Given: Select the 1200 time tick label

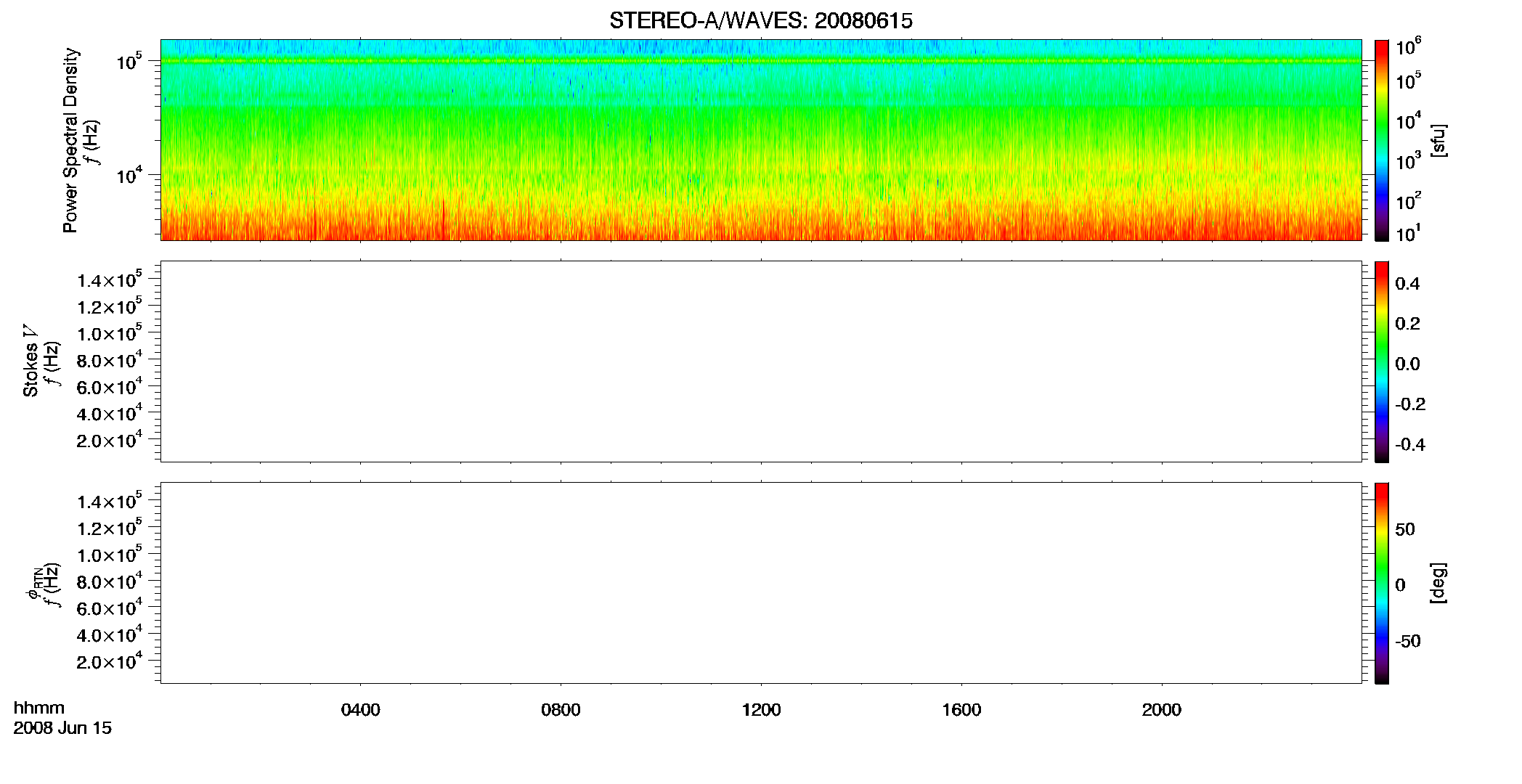Looking at the screenshot, I should coord(761,710).
